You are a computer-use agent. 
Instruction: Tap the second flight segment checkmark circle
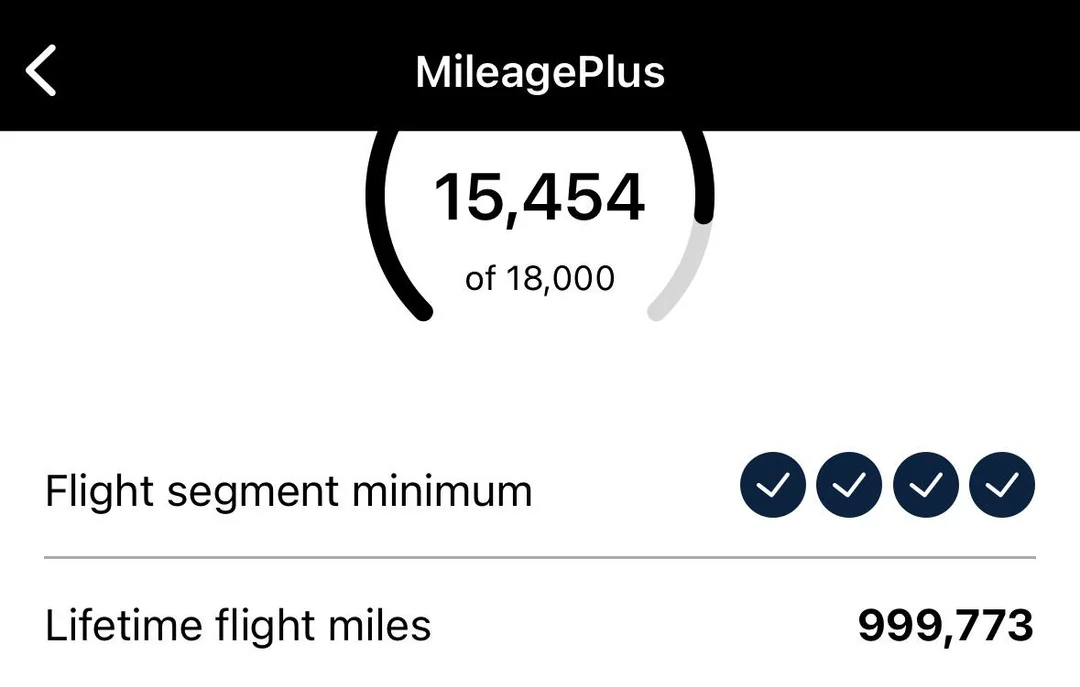849,485
